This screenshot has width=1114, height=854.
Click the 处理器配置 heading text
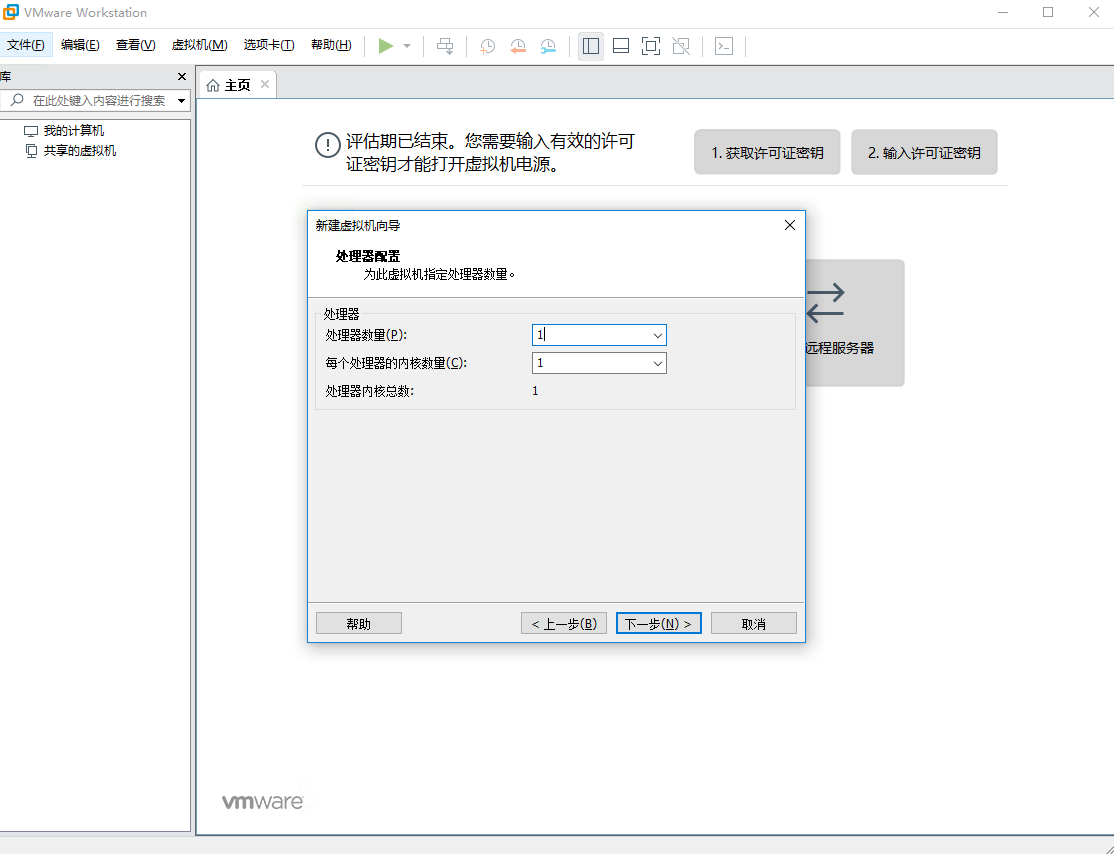[368, 256]
